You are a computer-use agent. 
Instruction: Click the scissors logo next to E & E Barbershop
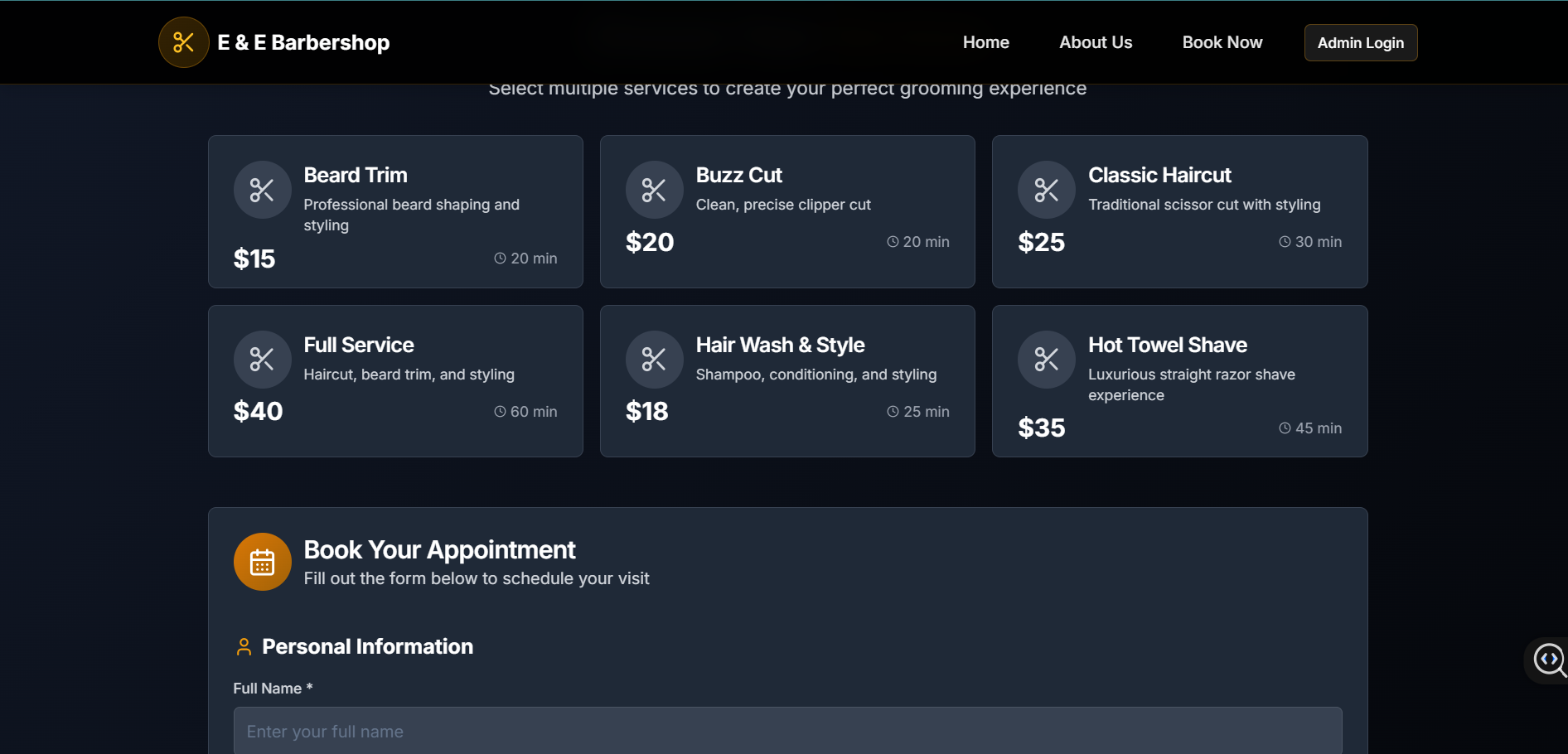coord(183,42)
